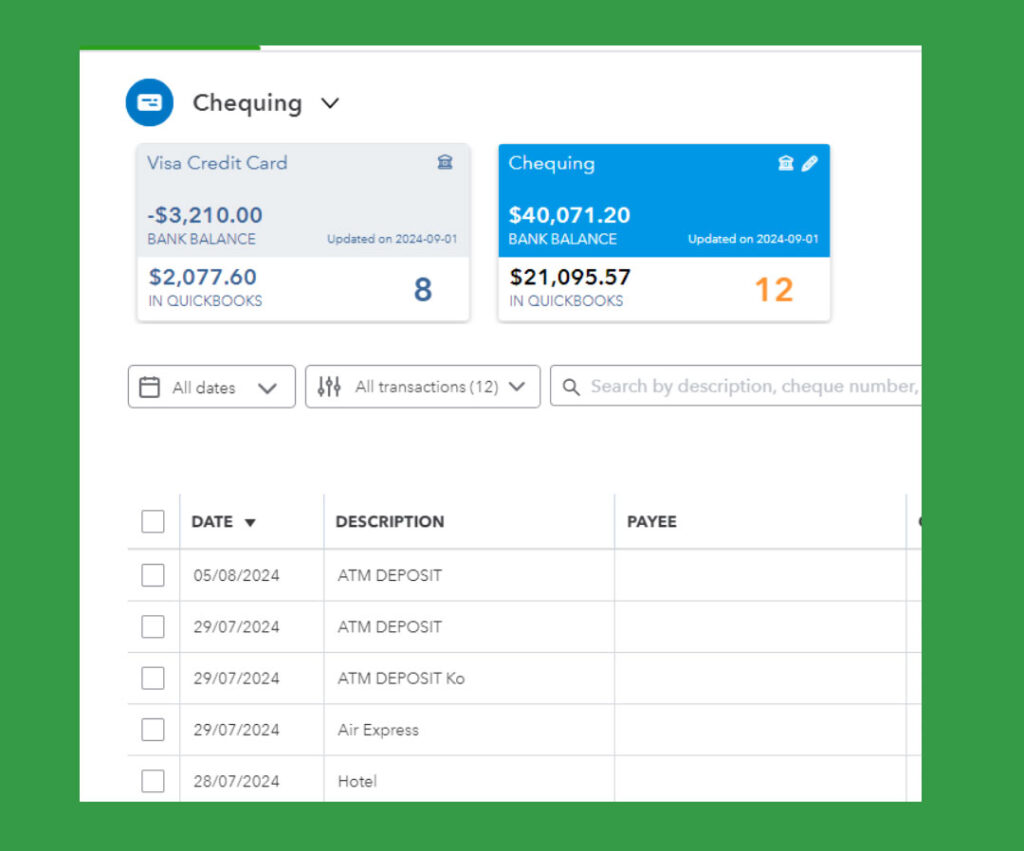Open the All dates dropdown

click(267, 388)
